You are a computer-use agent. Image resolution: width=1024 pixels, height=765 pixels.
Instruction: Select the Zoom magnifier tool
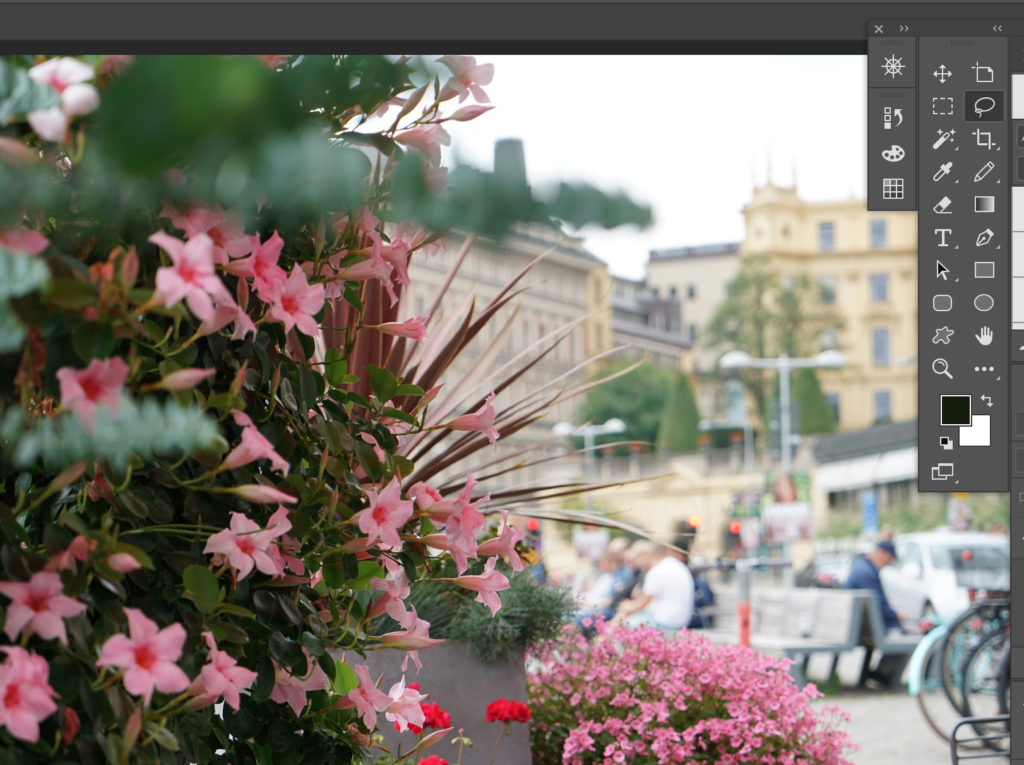(x=942, y=368)
